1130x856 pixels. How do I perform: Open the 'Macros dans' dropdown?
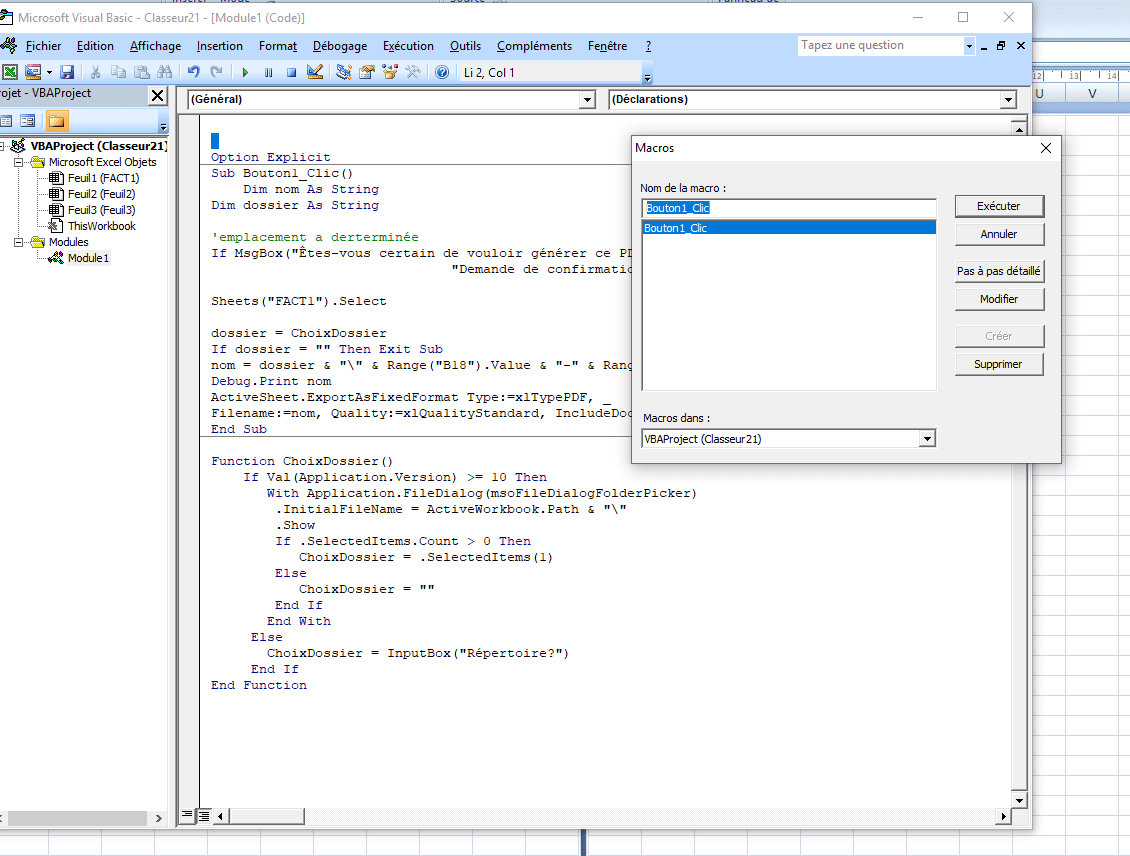click(x=927, y=438)
